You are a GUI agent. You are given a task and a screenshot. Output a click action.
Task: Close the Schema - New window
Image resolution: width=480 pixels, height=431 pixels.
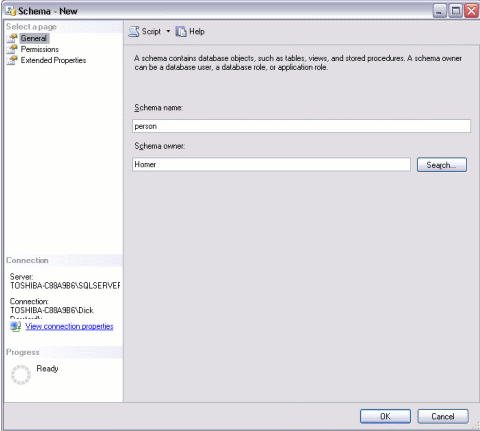(472, 11)
